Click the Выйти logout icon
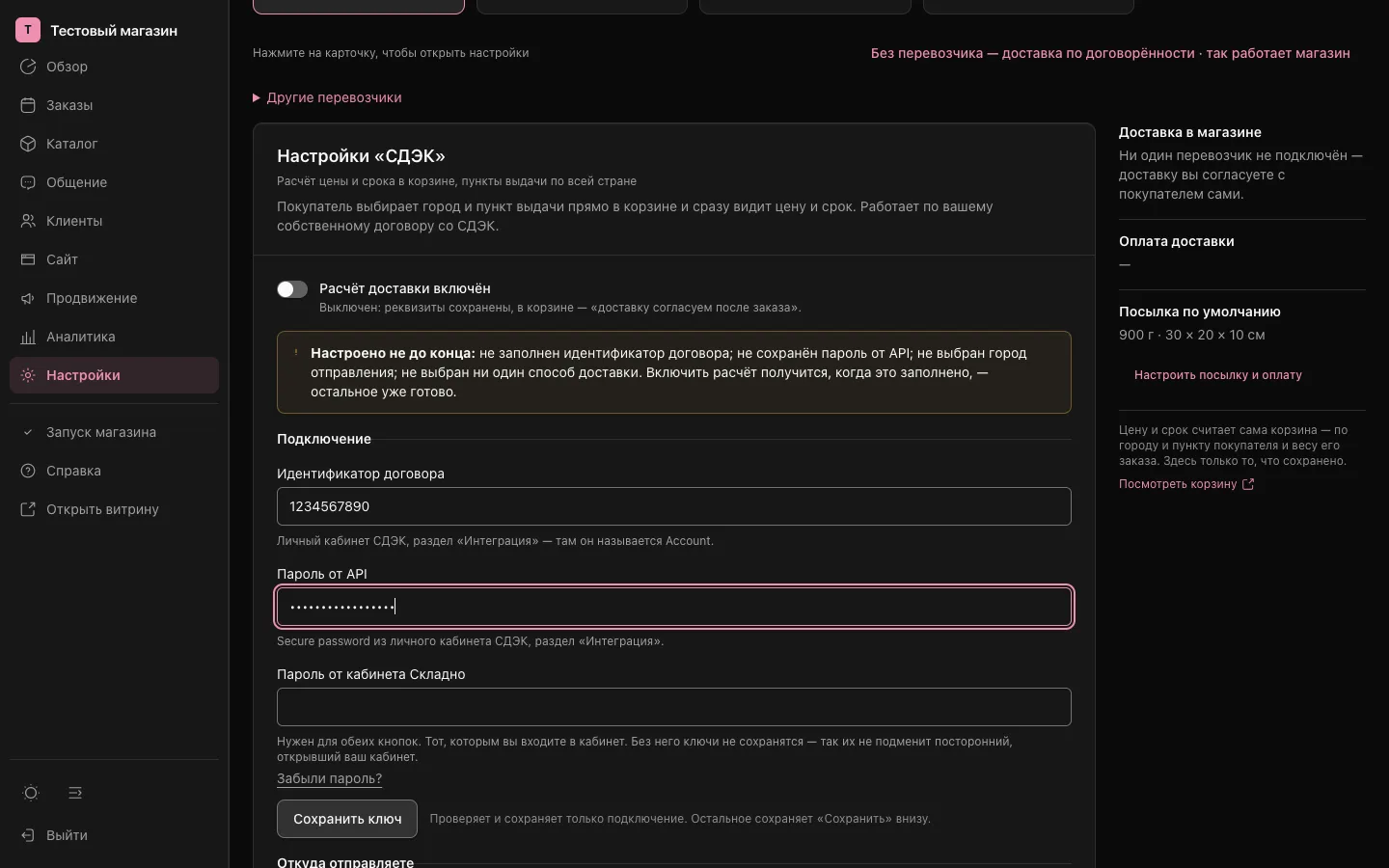Viewport: 1389px width, 868px height. (28, 835)
